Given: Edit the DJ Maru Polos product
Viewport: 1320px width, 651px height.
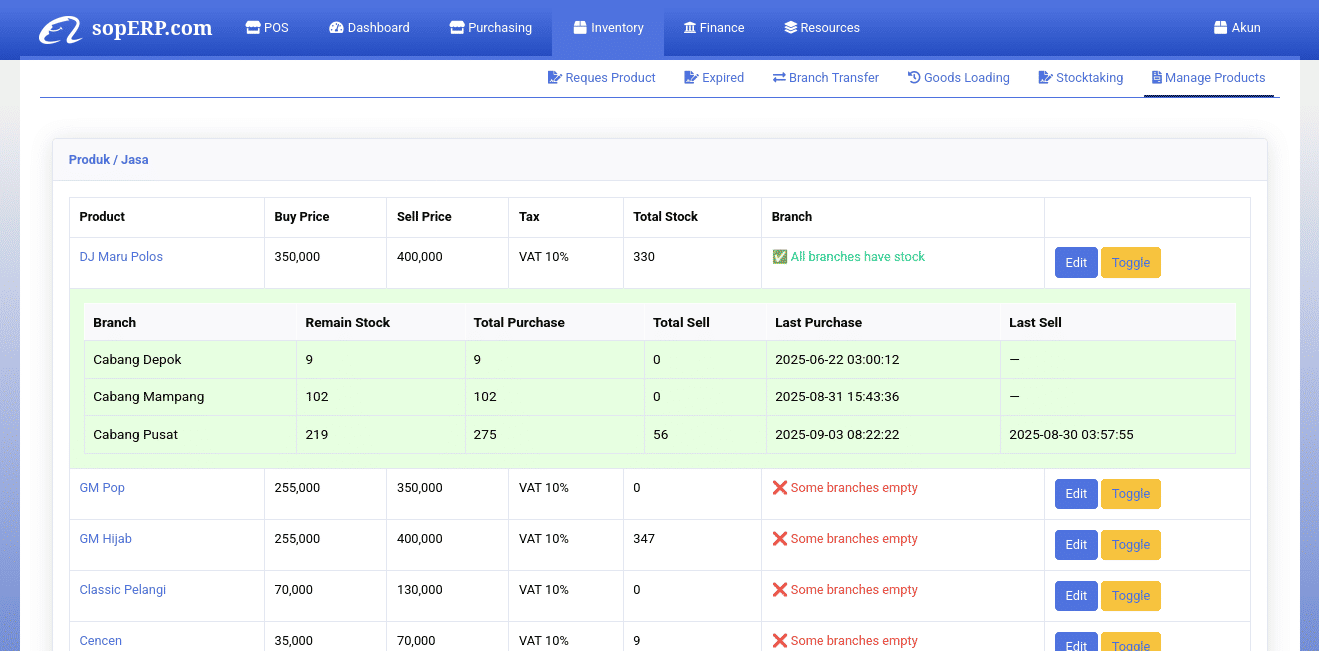Looking at the screenshot, I should tap(1075, 263).
